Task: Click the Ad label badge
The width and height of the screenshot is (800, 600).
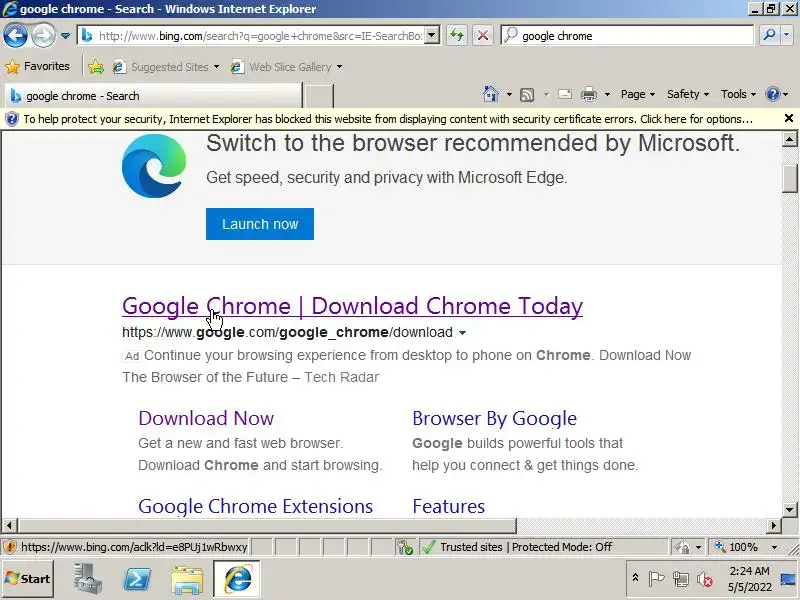Action: [132, 356]
